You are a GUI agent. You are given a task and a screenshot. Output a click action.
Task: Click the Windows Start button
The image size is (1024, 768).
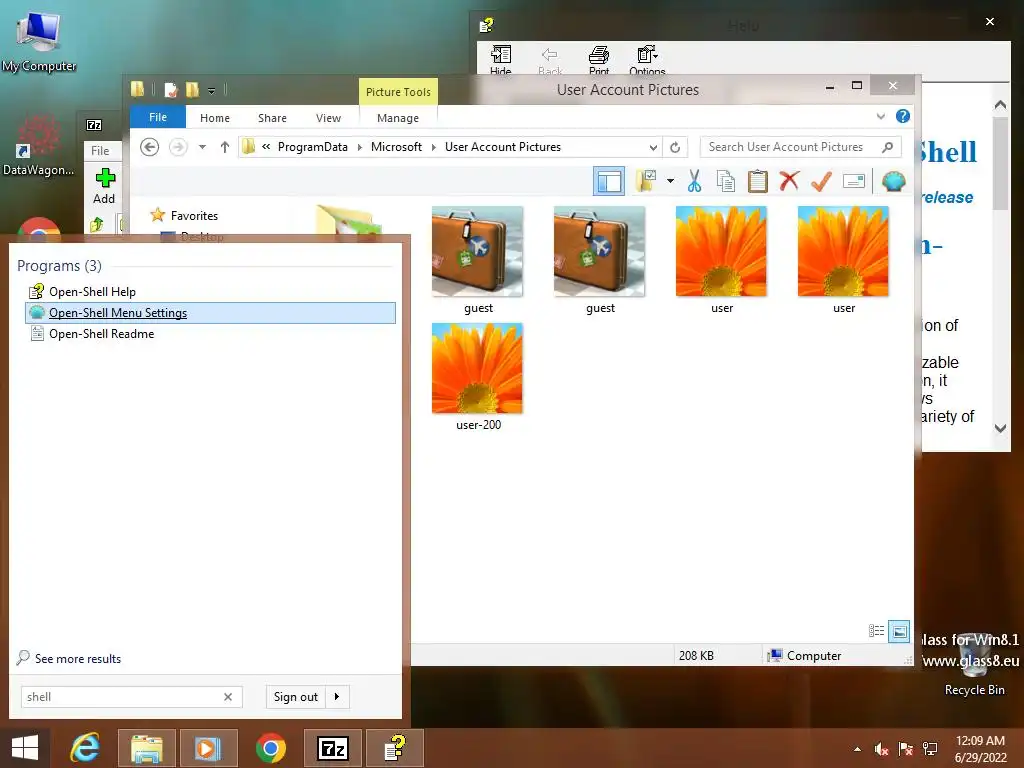(x=25, y=748)
